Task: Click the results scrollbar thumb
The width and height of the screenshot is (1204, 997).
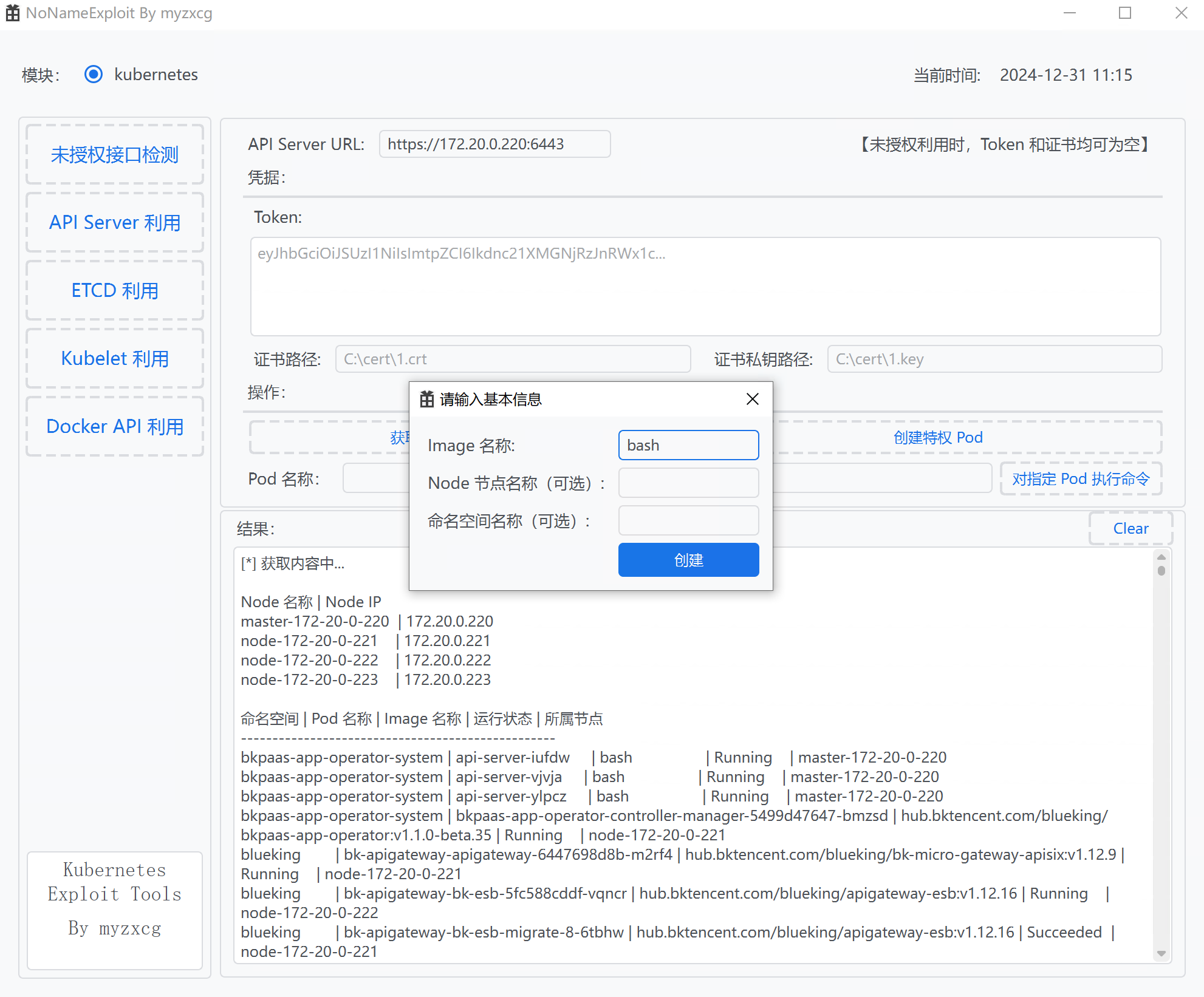Action: click(x=1161, y=571)
